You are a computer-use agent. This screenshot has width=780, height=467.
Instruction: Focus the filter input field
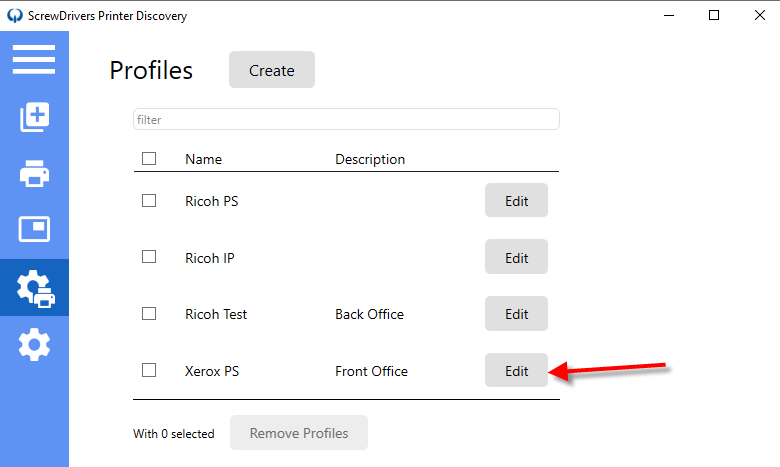tap(346, 119)
